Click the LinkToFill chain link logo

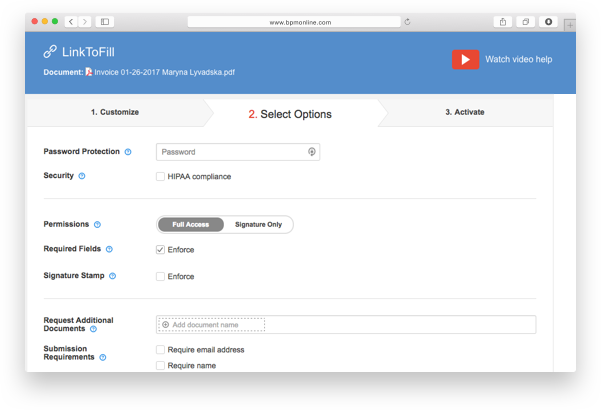pos(50,52)
